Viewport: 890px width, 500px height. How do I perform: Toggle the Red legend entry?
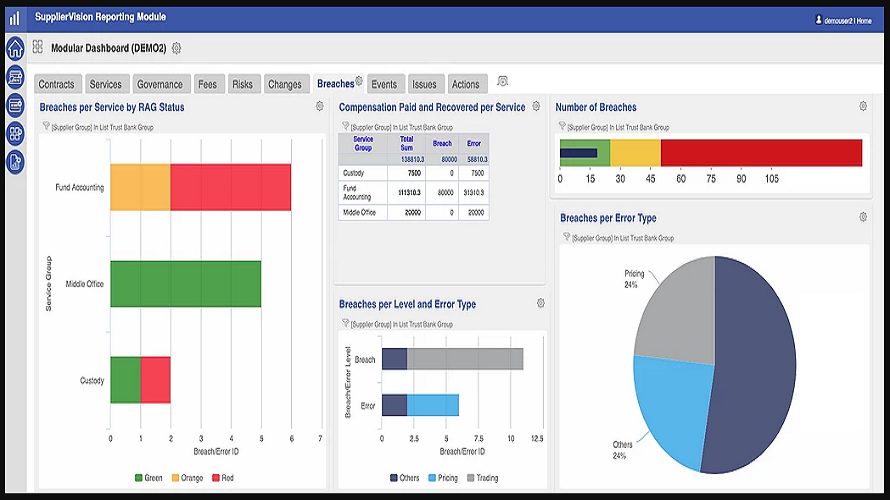[223, 478]
